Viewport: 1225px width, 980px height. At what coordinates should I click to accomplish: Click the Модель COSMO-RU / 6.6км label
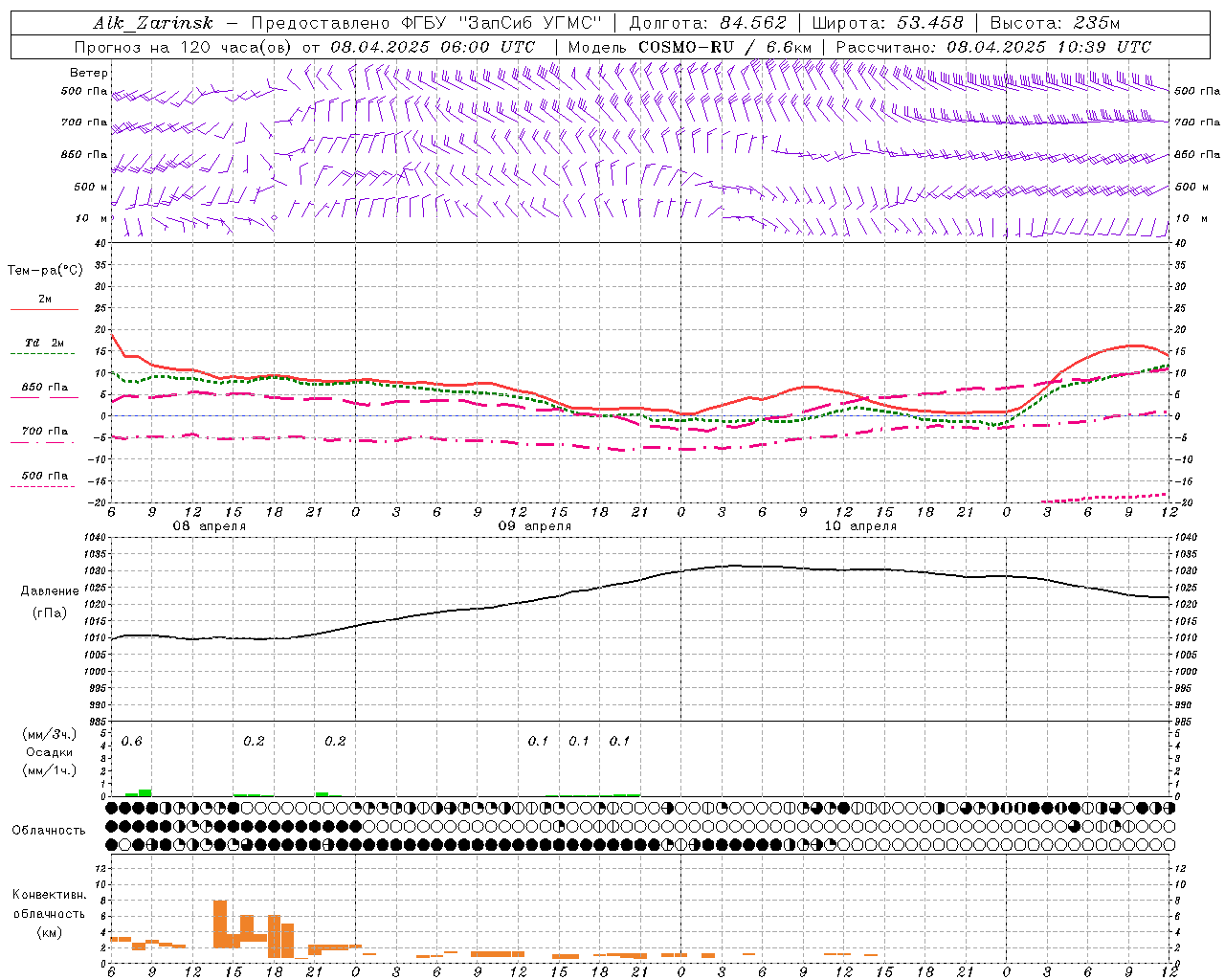(689, 47)
